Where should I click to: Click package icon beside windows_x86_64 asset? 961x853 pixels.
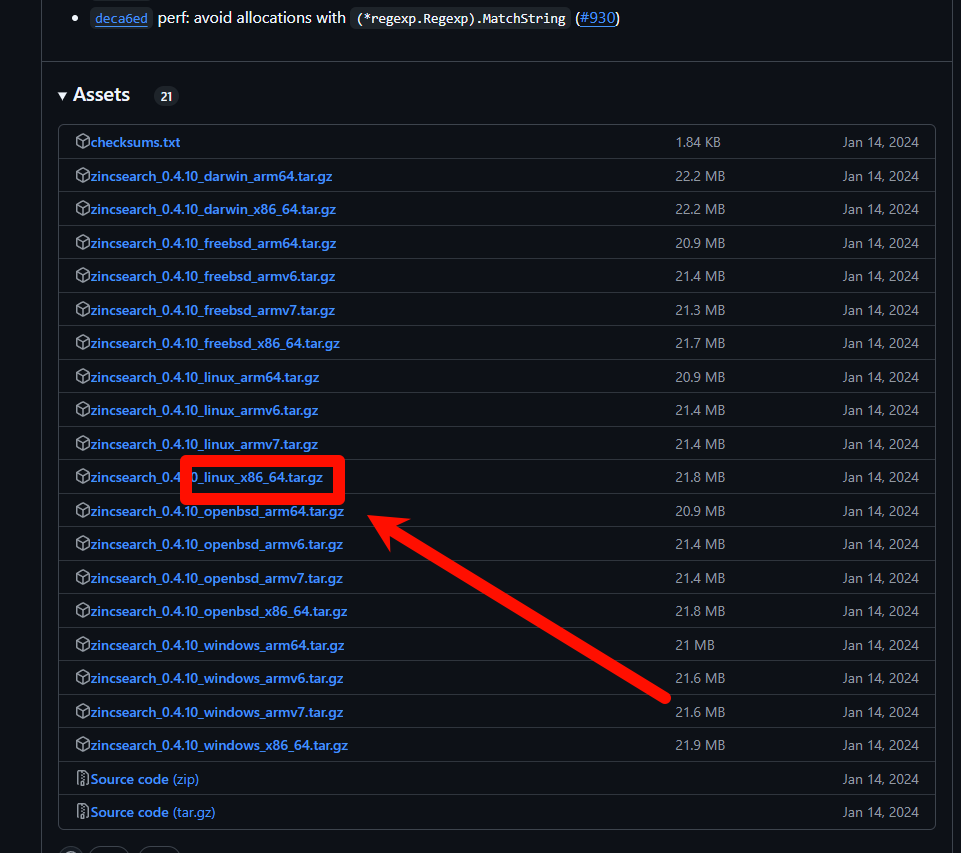pyautogui.click(x=83, y=745)
